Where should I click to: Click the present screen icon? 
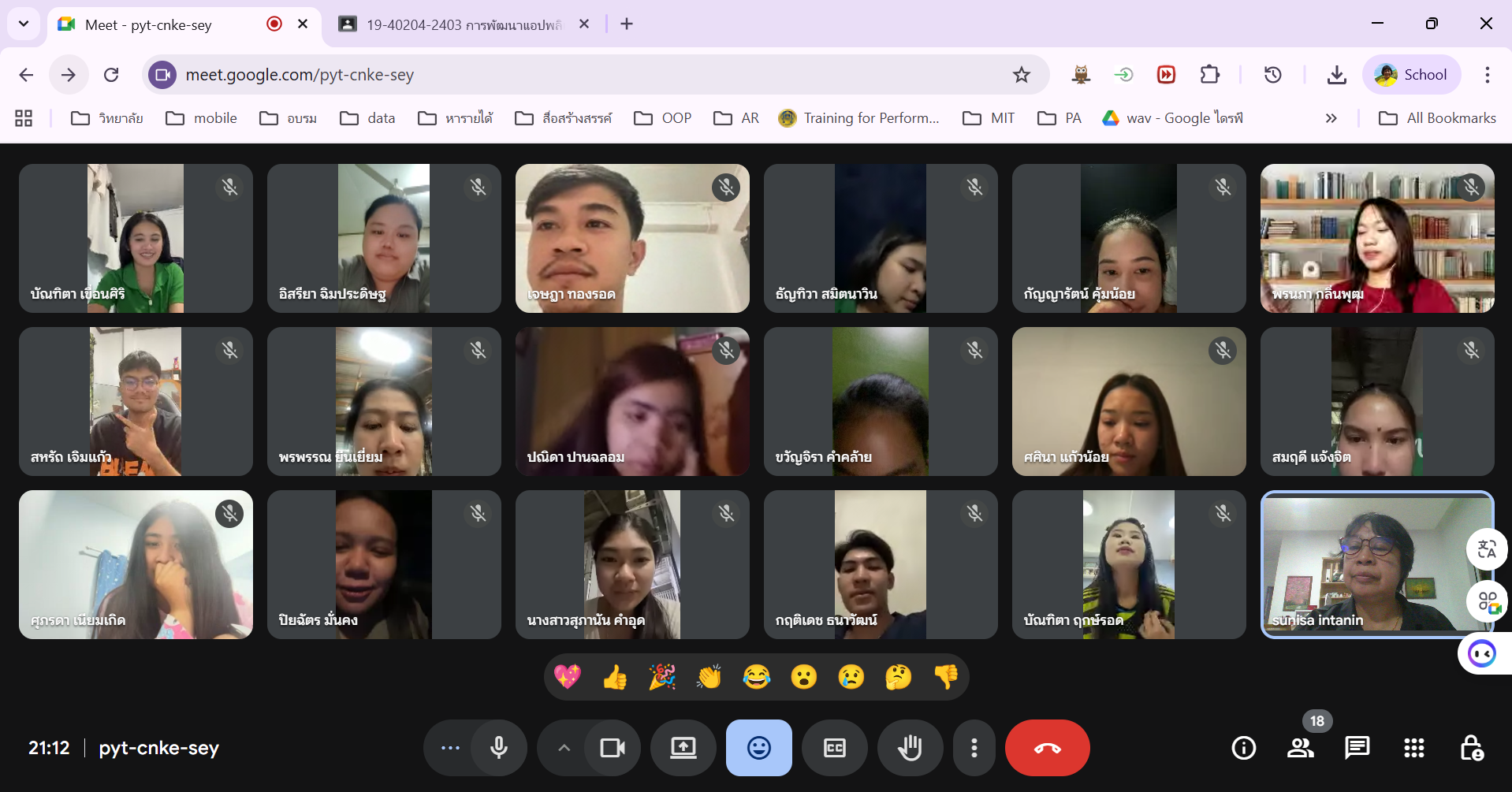click(x=683, y=748)
